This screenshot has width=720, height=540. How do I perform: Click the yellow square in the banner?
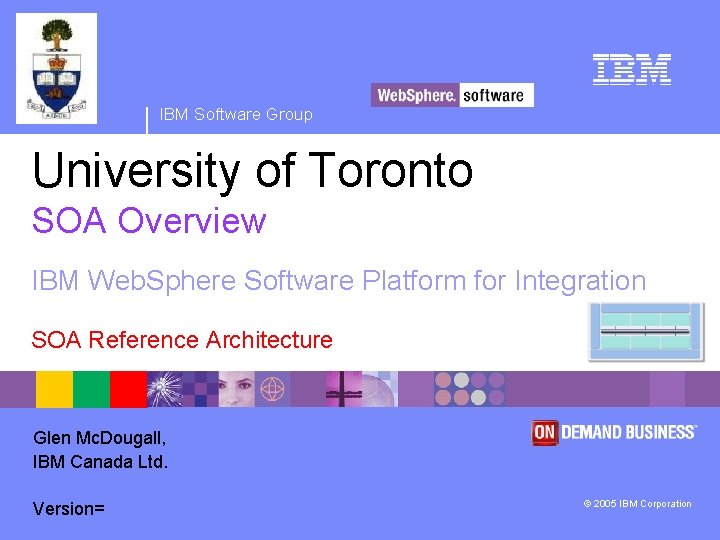(x=54, y=389)
